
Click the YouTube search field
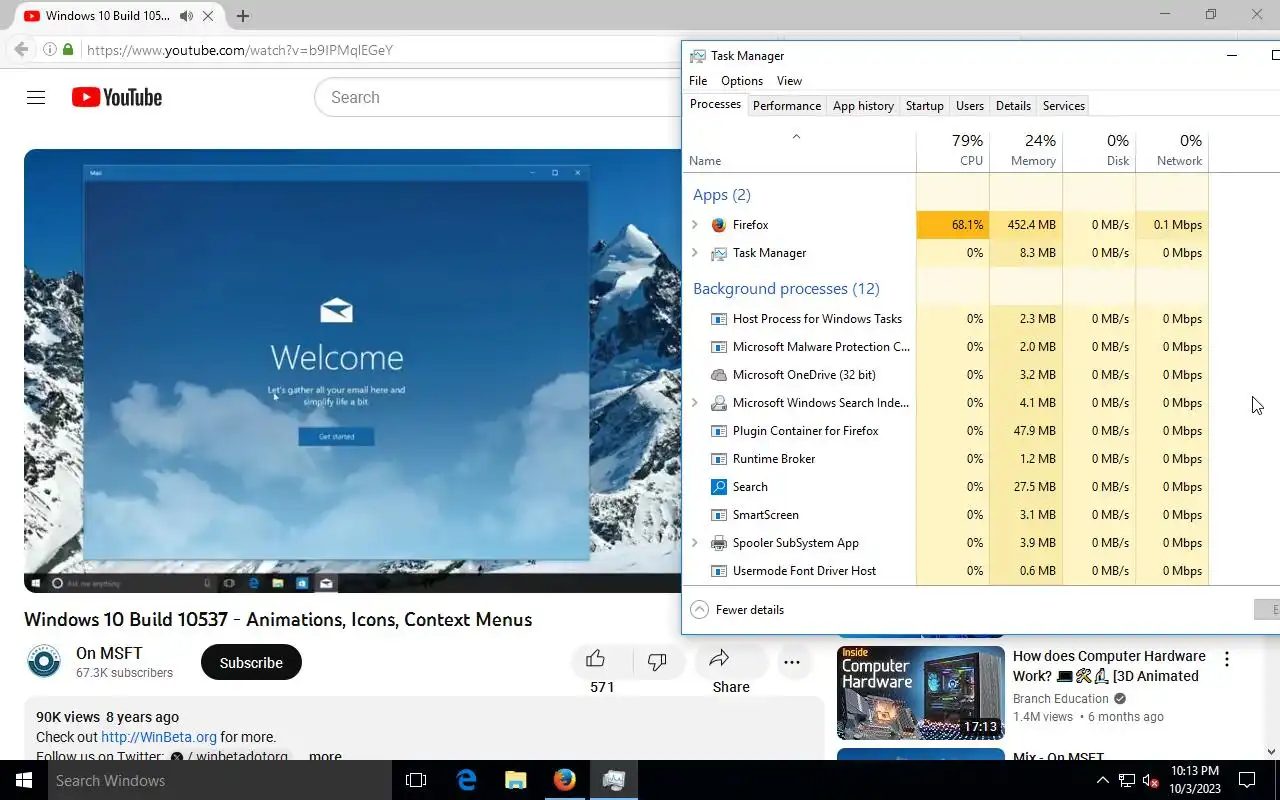[x=498, y=97]
